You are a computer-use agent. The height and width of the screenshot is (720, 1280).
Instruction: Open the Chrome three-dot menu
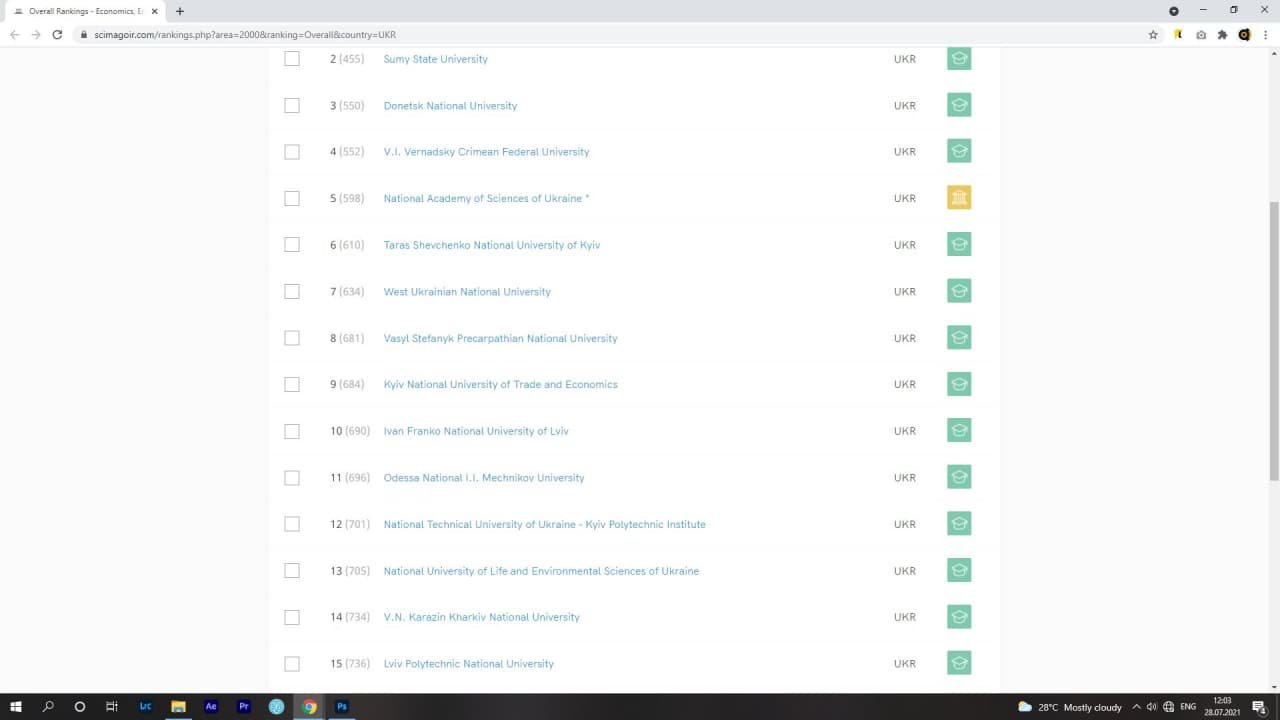tap(1266, 34)
